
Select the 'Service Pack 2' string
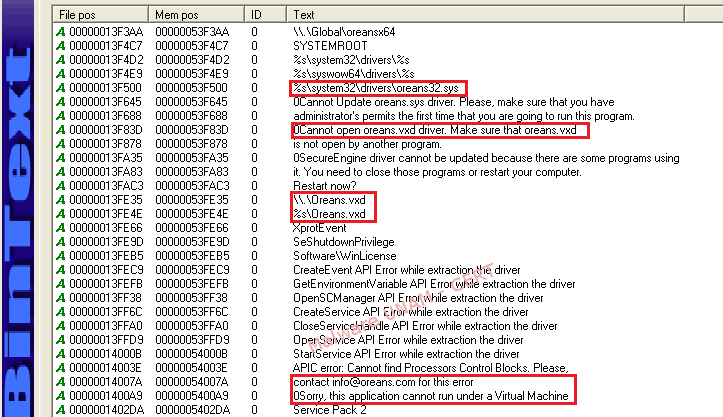click(x=330, y=410)
